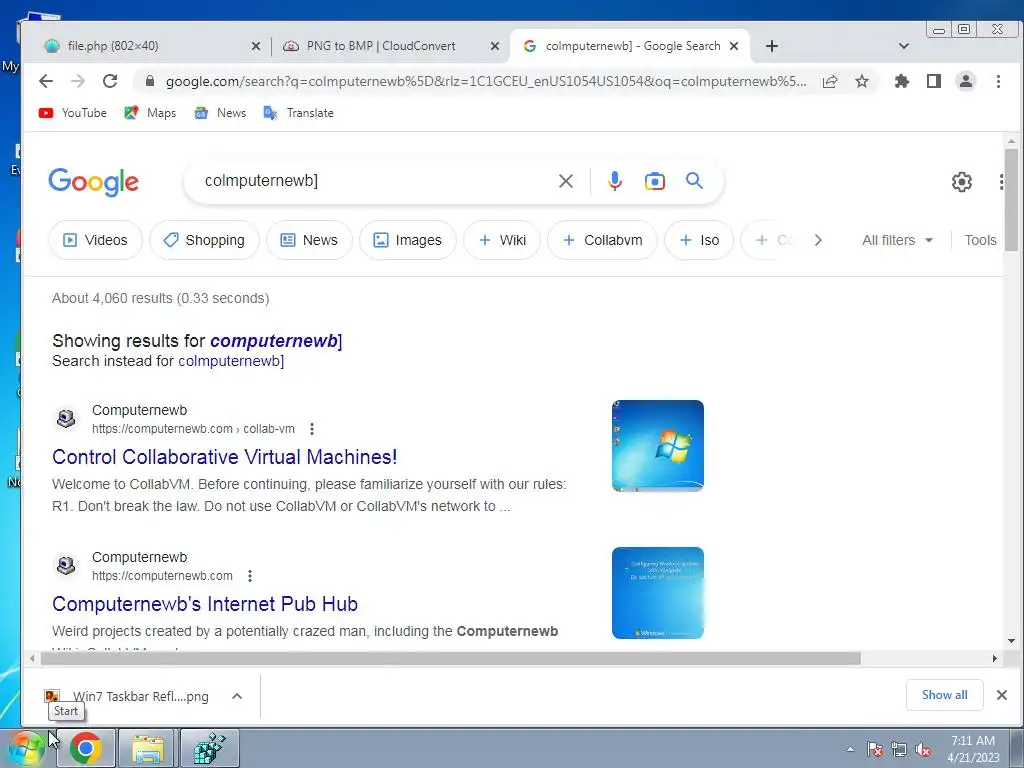Open Action Center flag icon
Image resolution: width=1024 pixels, height=768 pixels.
pyautogui.click(x=874, y=750)
